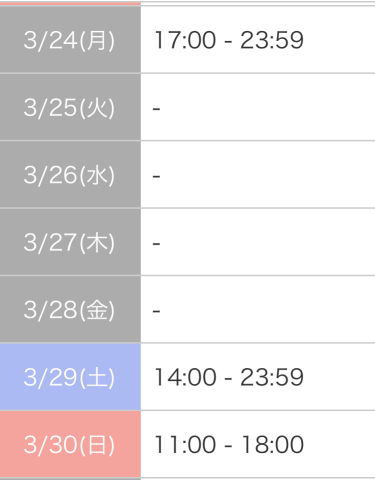375x480 pixels.
Task: Click the 17:00 start time on Monday row
Action: coord(185,40)
